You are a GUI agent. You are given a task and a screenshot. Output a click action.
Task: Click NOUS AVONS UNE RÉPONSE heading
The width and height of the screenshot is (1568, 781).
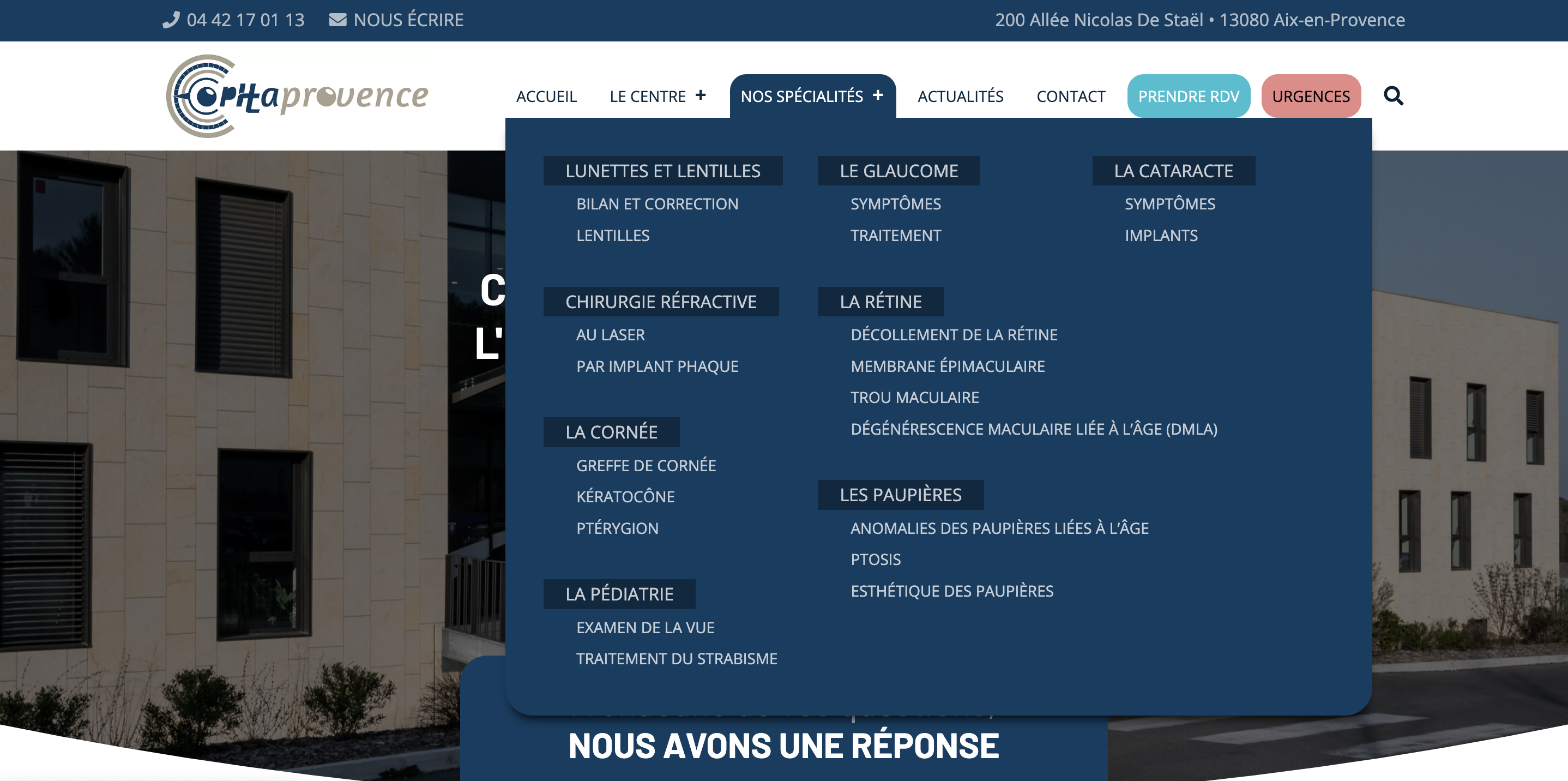[x=783, y=746]
